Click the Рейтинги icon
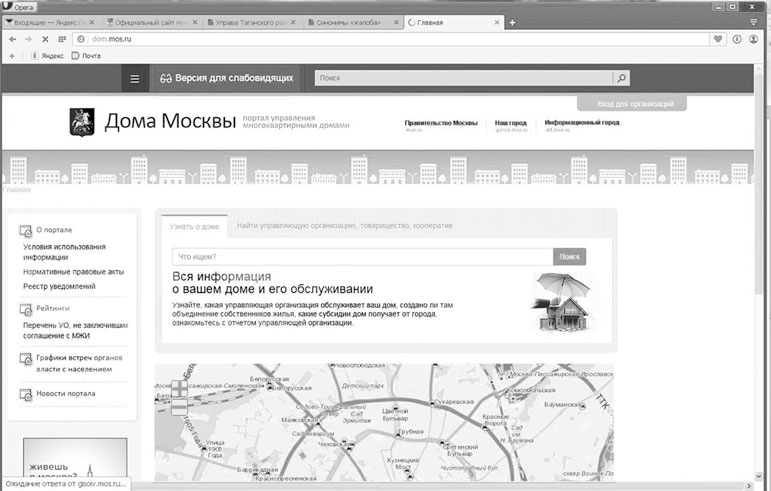 (26, 309)
